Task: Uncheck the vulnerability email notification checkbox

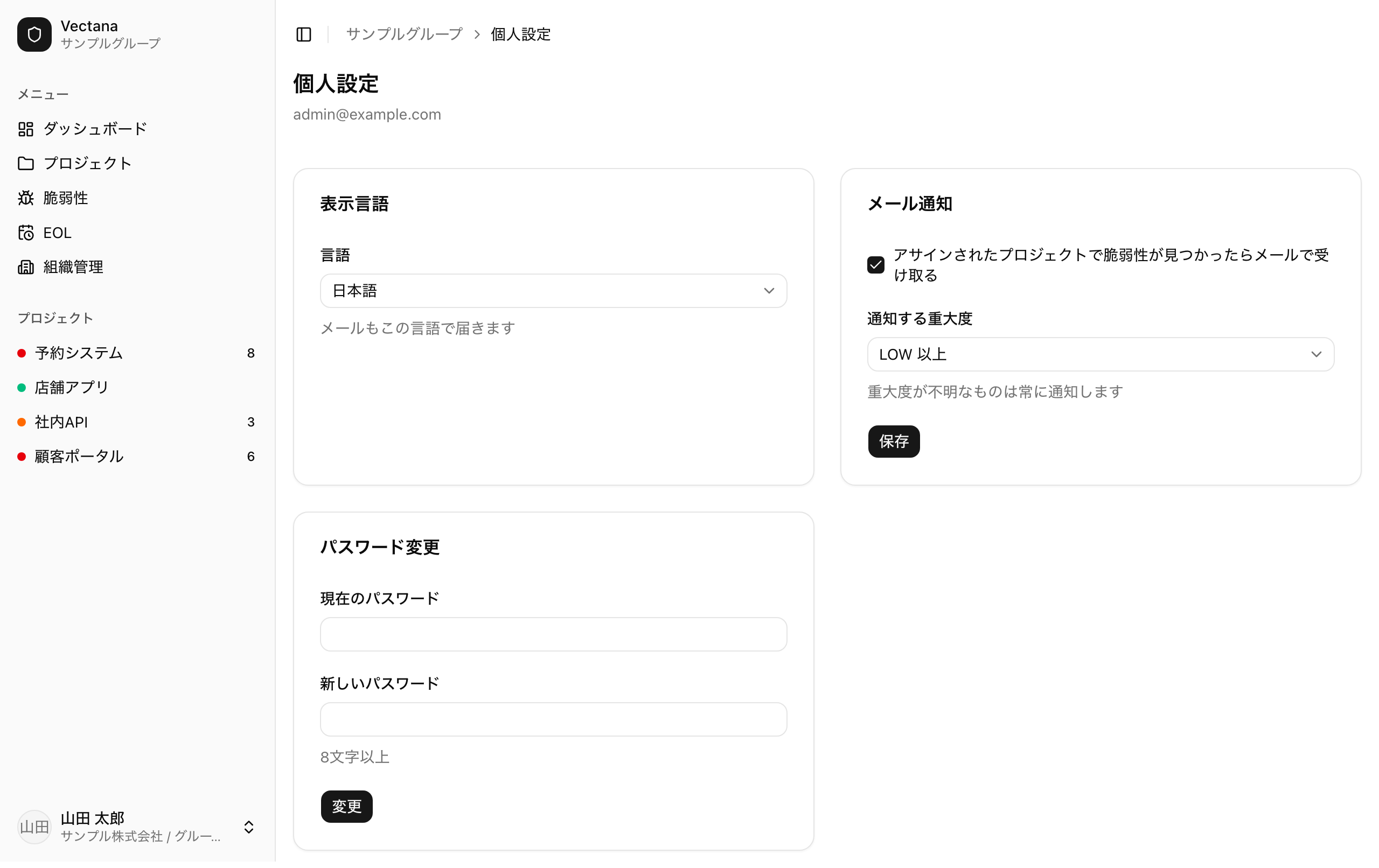Action: (x=876, y=265)
